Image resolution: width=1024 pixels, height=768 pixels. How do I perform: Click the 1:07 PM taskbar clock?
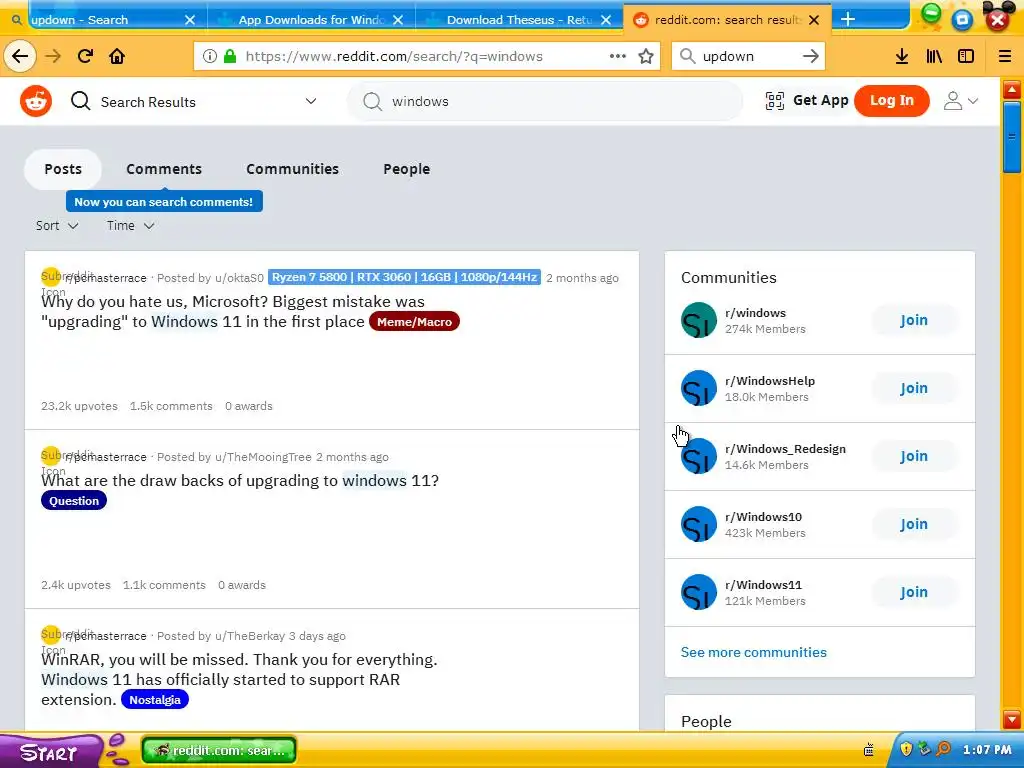pos(987,750)
